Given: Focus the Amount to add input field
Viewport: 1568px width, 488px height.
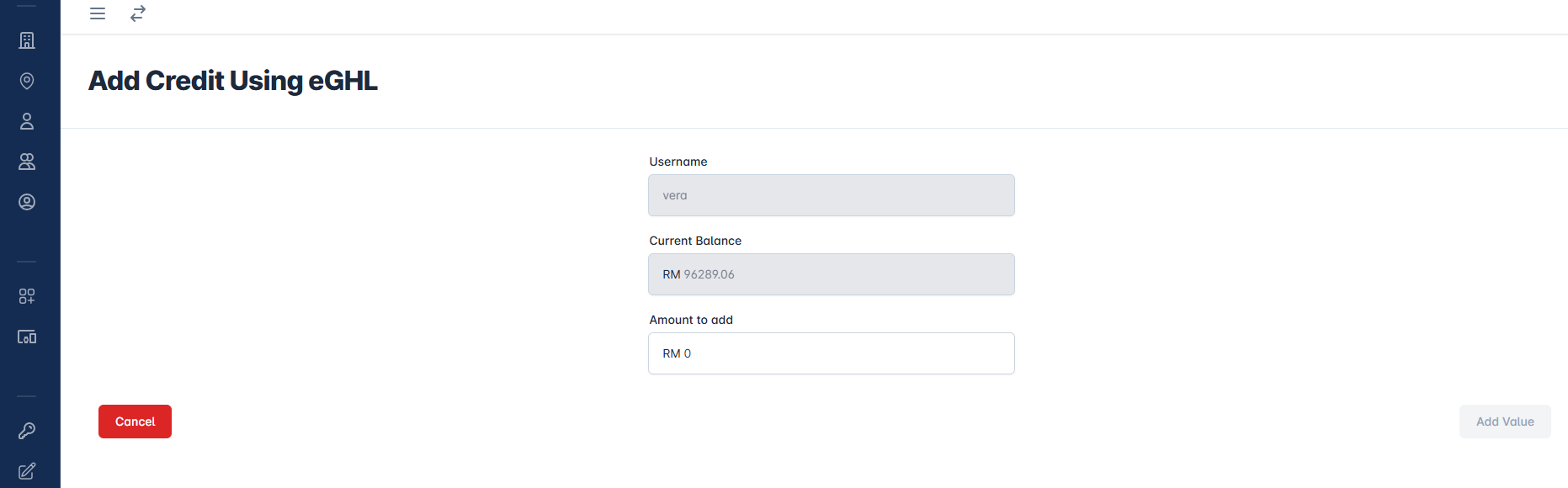Looking at the screenshot, I should tap(831, 353).
